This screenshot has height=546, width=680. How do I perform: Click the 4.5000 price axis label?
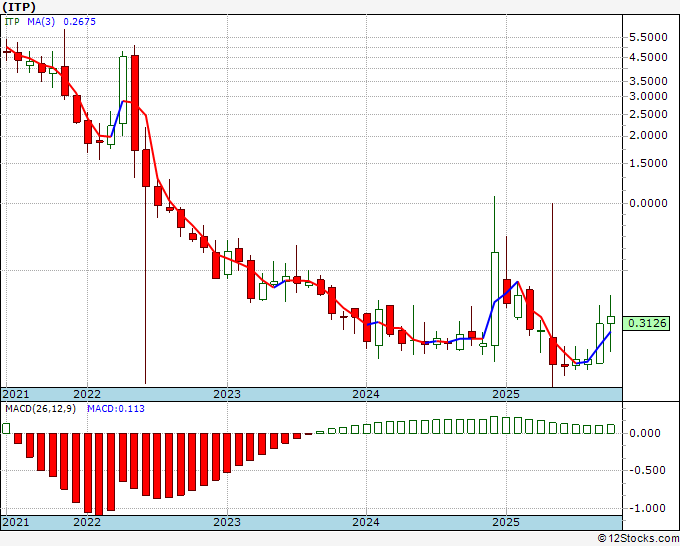[x=648, y=57]
